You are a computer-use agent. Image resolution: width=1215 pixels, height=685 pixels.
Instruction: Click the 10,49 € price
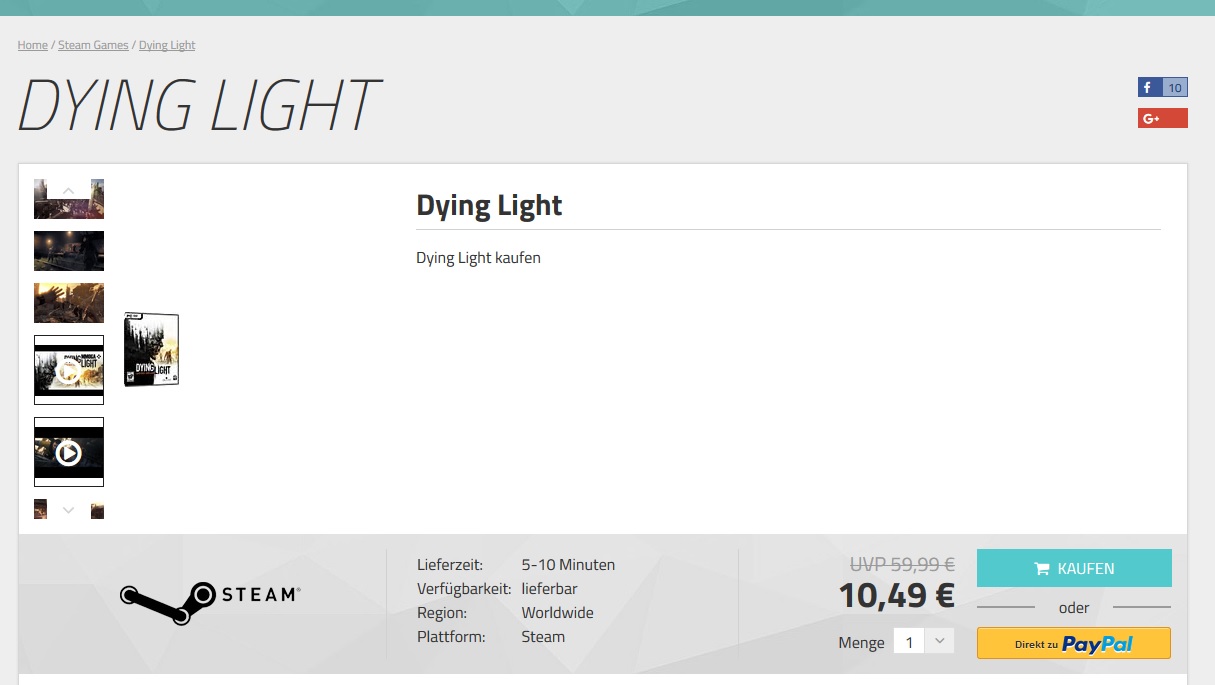coord(897,595)
